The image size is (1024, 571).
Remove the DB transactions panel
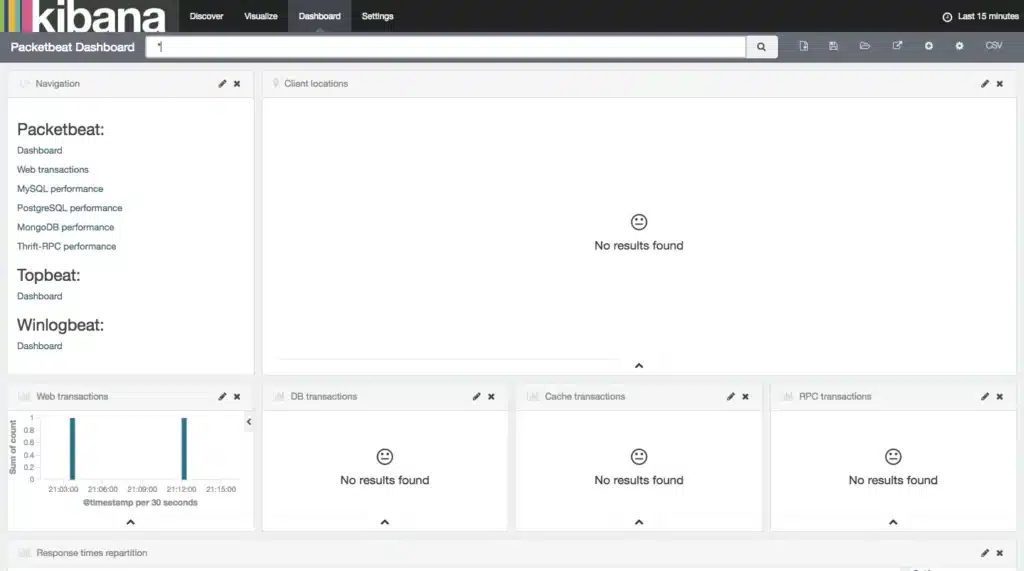point(491,397)
